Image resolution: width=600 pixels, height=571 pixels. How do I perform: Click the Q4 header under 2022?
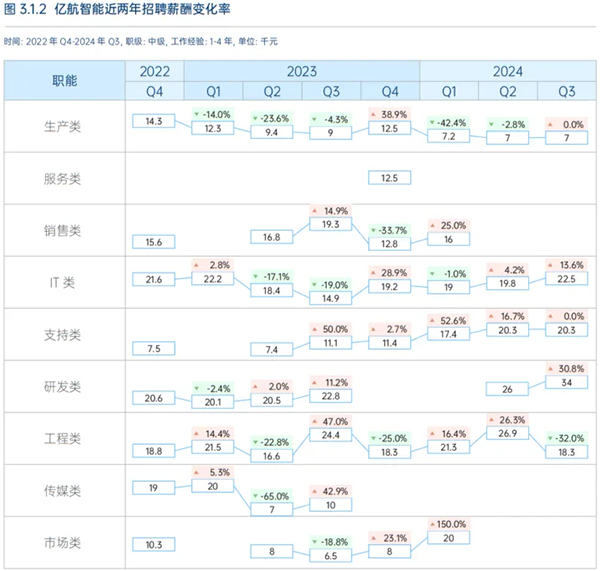[x=155, y=92]
